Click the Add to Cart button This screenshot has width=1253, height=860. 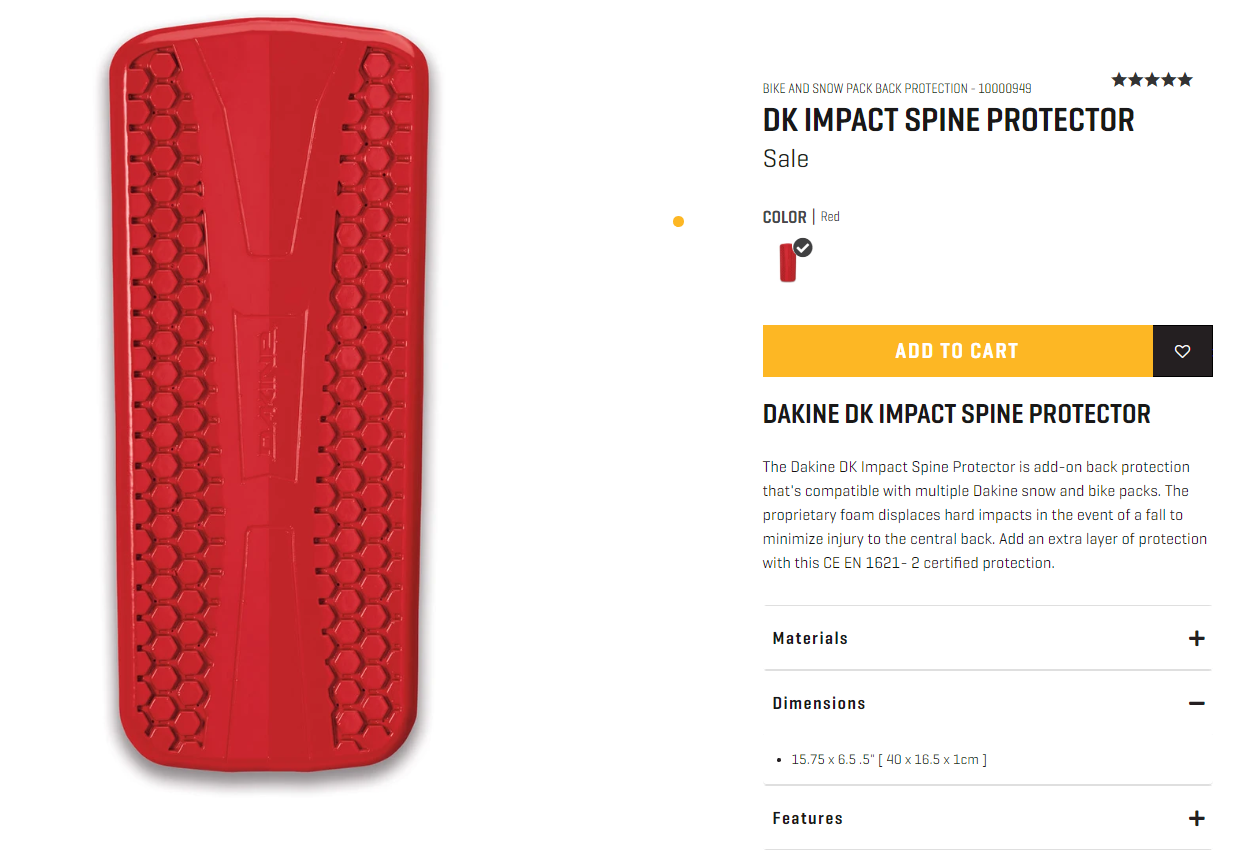point(957,351)
